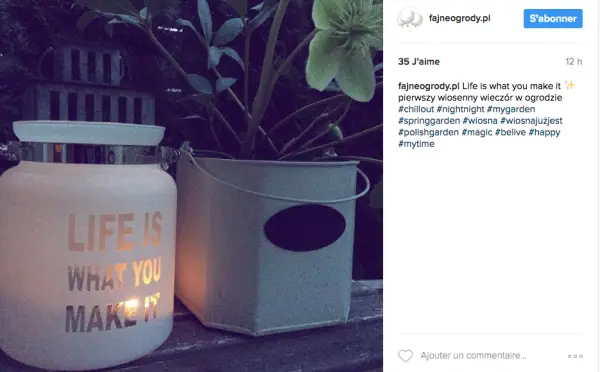Open fajneogrody.pl username in caption
This screenshot has width=600, height=372.
click(x=429, y=86)
